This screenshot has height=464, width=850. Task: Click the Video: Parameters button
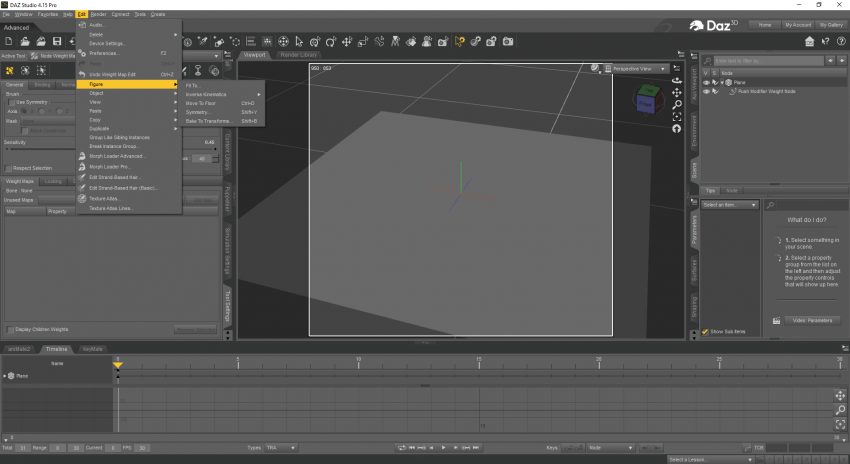click(812, 320)
